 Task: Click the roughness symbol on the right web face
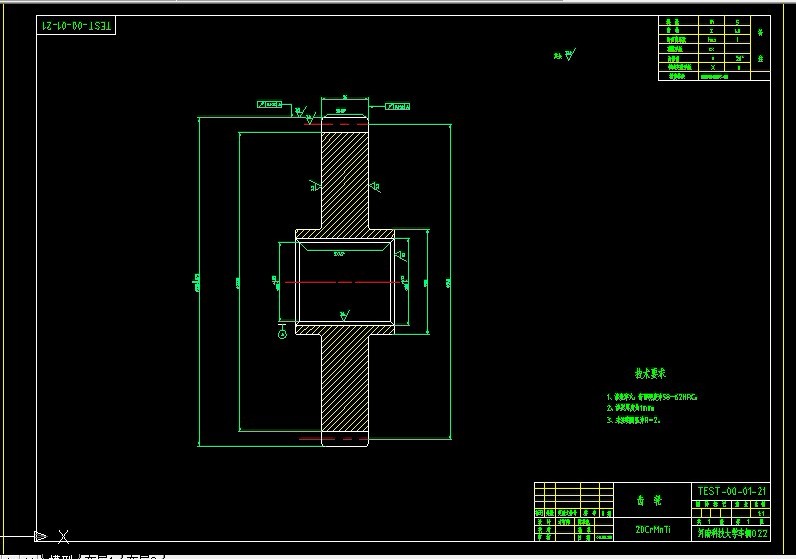[375, 187]
